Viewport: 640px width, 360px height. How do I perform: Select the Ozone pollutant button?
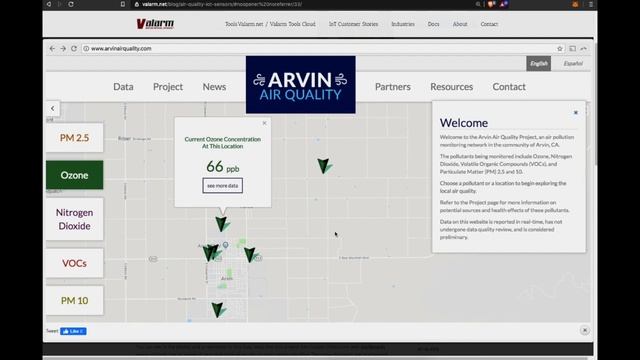coord(74,175)
